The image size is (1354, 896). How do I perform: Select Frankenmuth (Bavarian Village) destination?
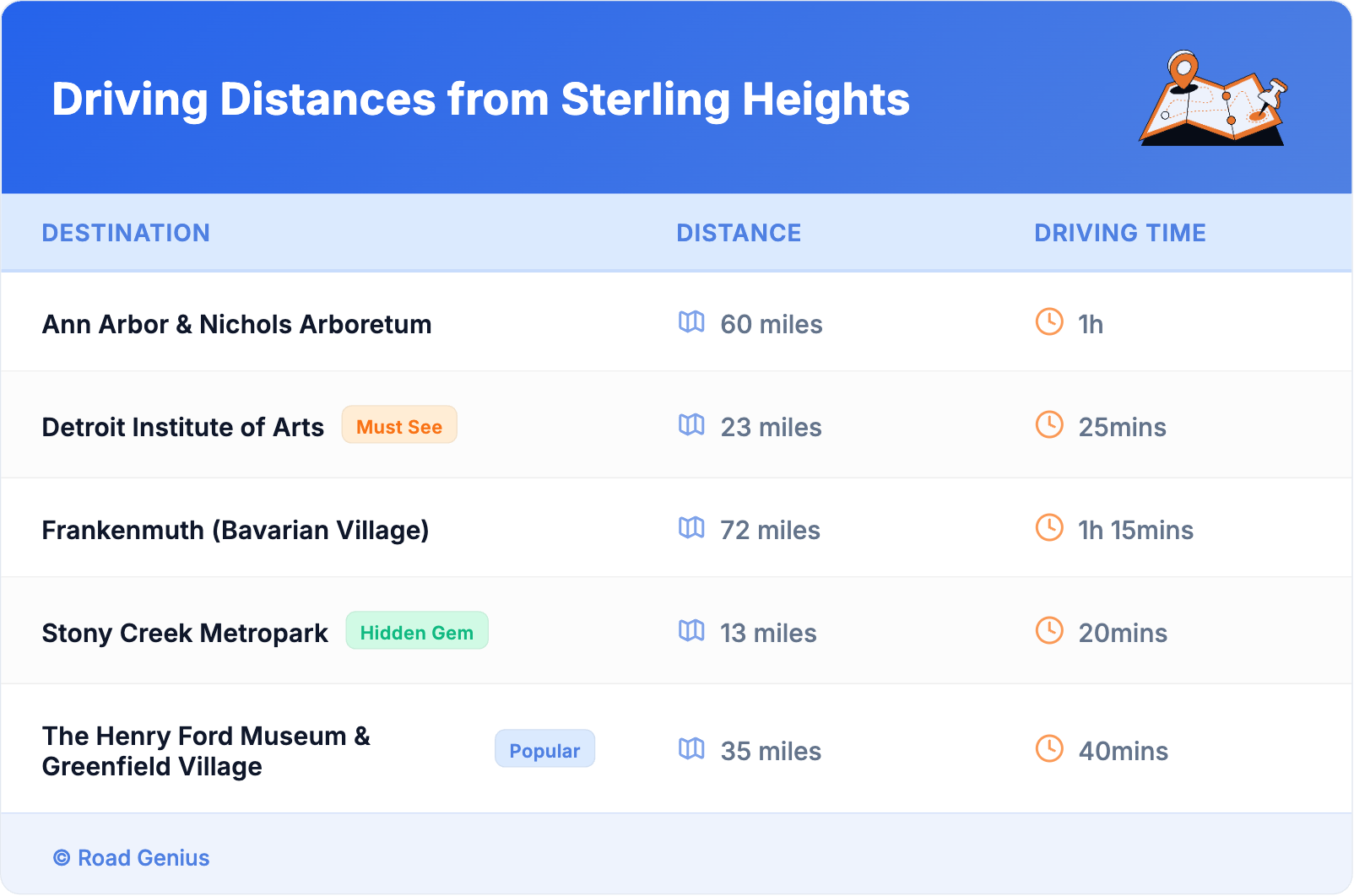[236, 530]
